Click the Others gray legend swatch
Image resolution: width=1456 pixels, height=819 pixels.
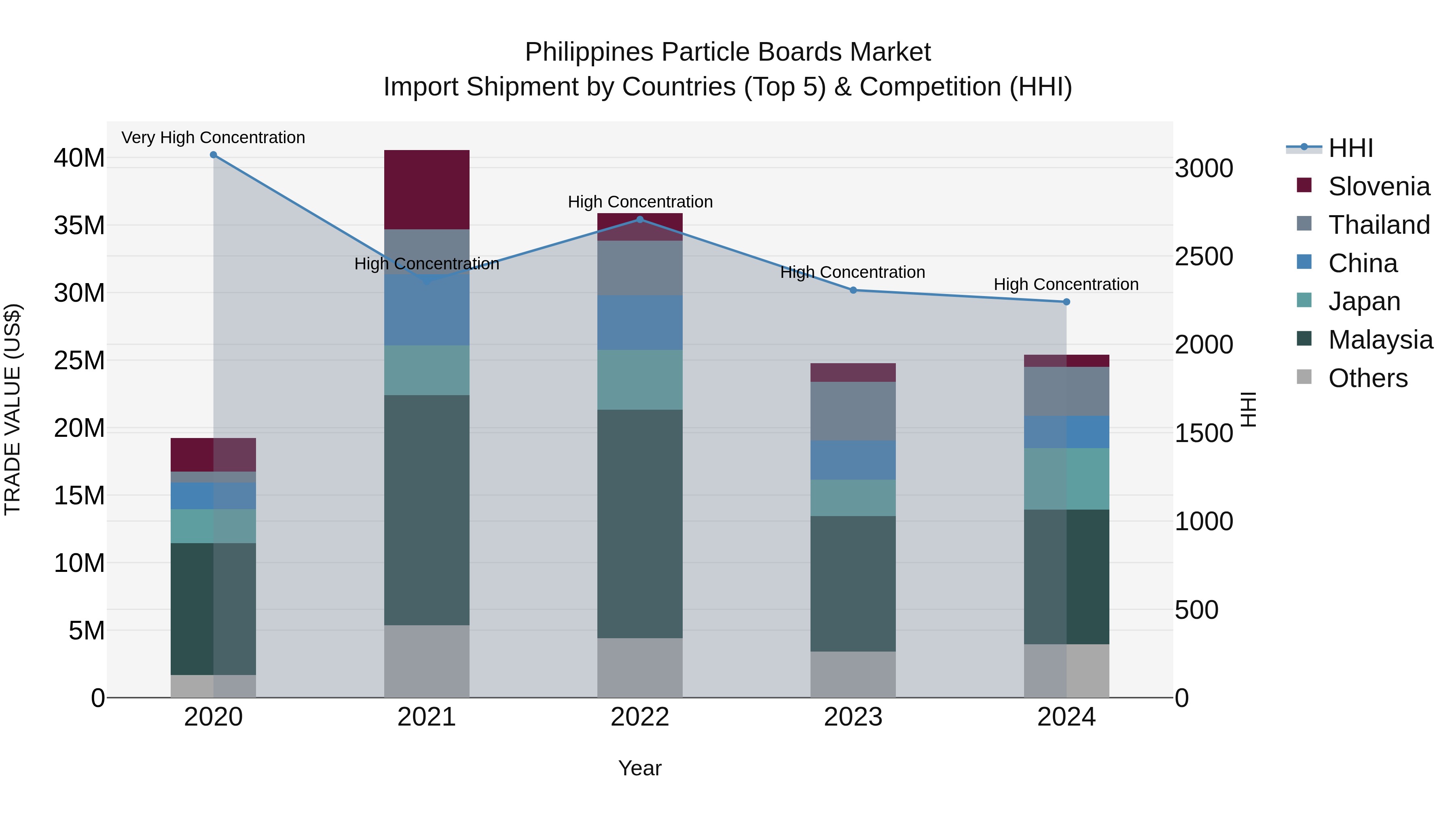pos(1304,377)
